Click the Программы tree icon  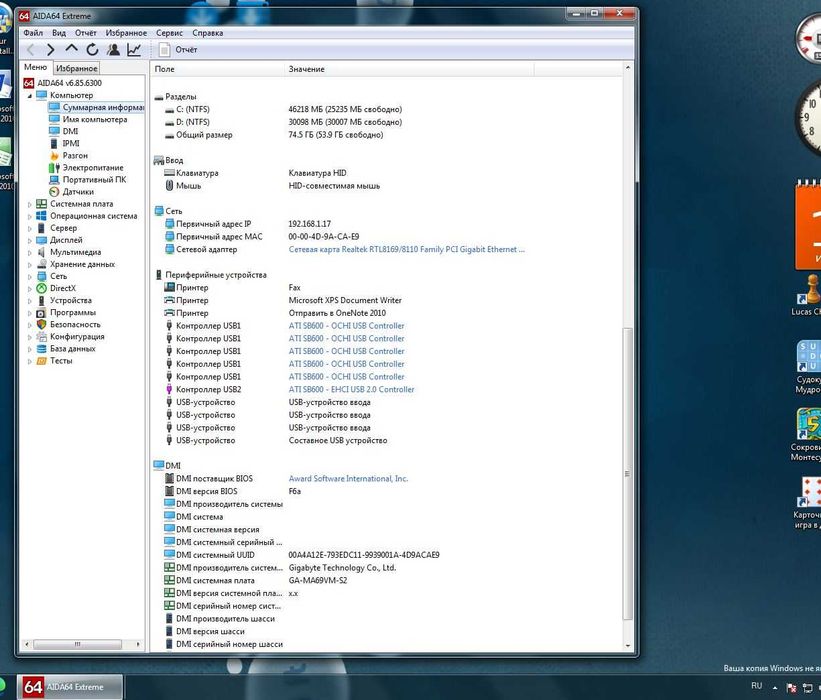(x=41, y=313)
